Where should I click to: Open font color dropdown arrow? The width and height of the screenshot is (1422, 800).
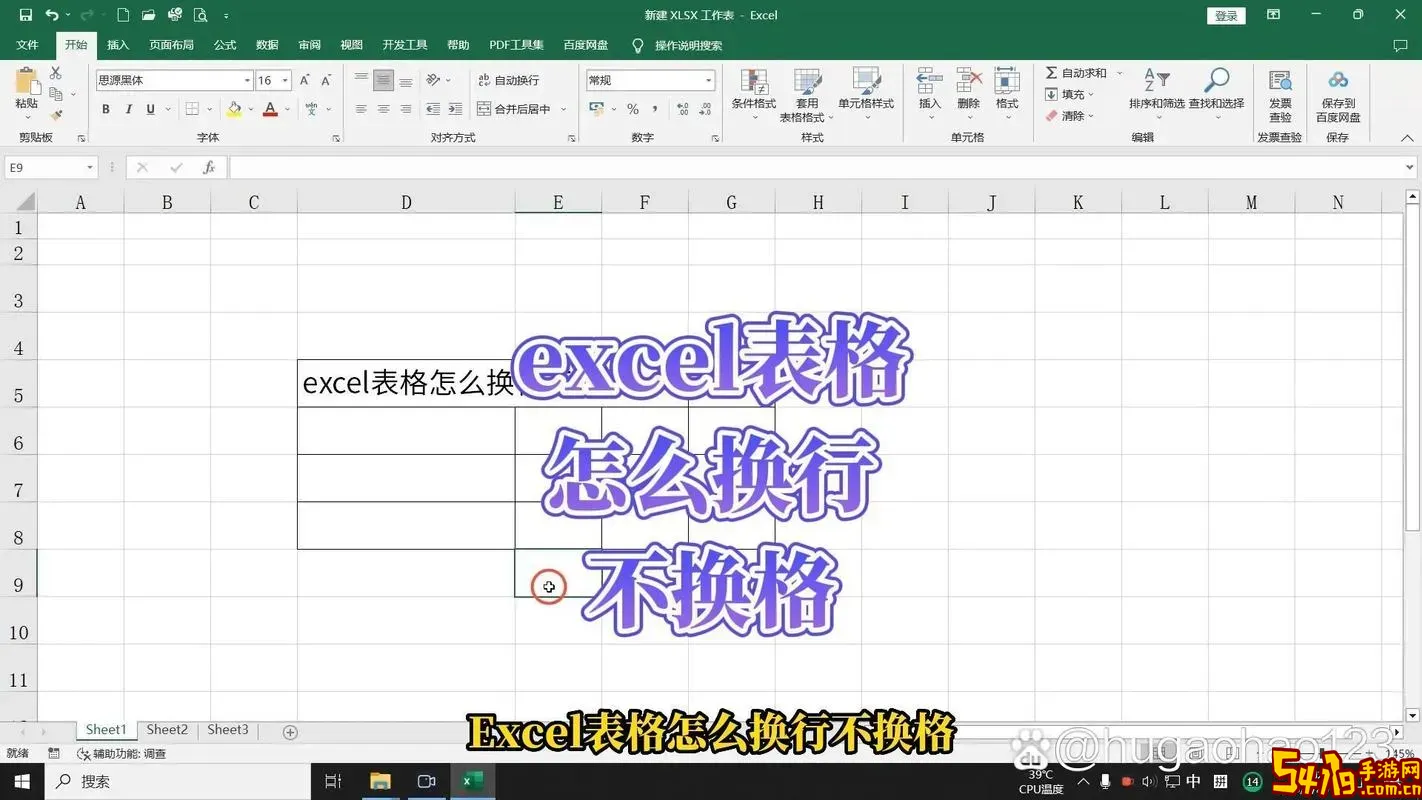coord(286,109)
